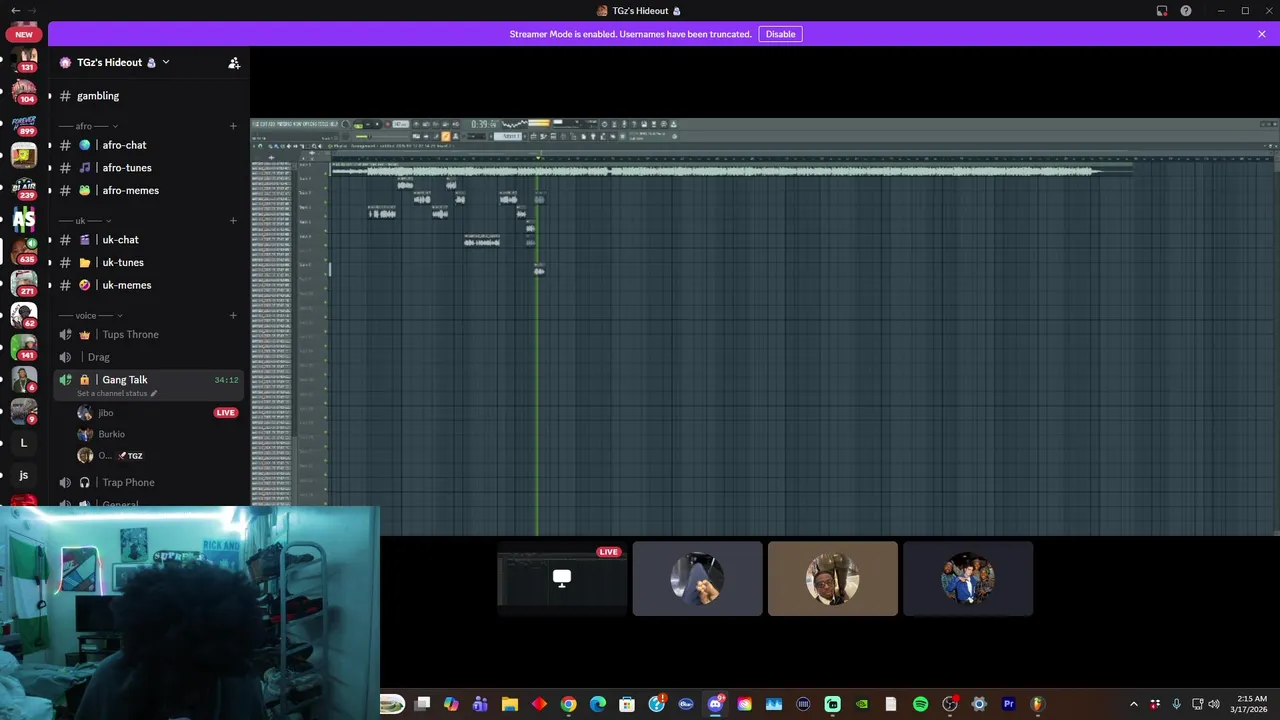The width and height of the screenshot is (1280, 720).
Task: Open Microsoft Edge from the taskbar
Action: [598, 704]
